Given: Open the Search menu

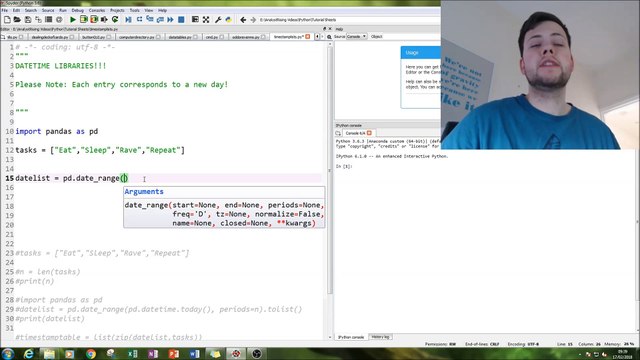Looking at the screenshot, I should click(31, 10).
